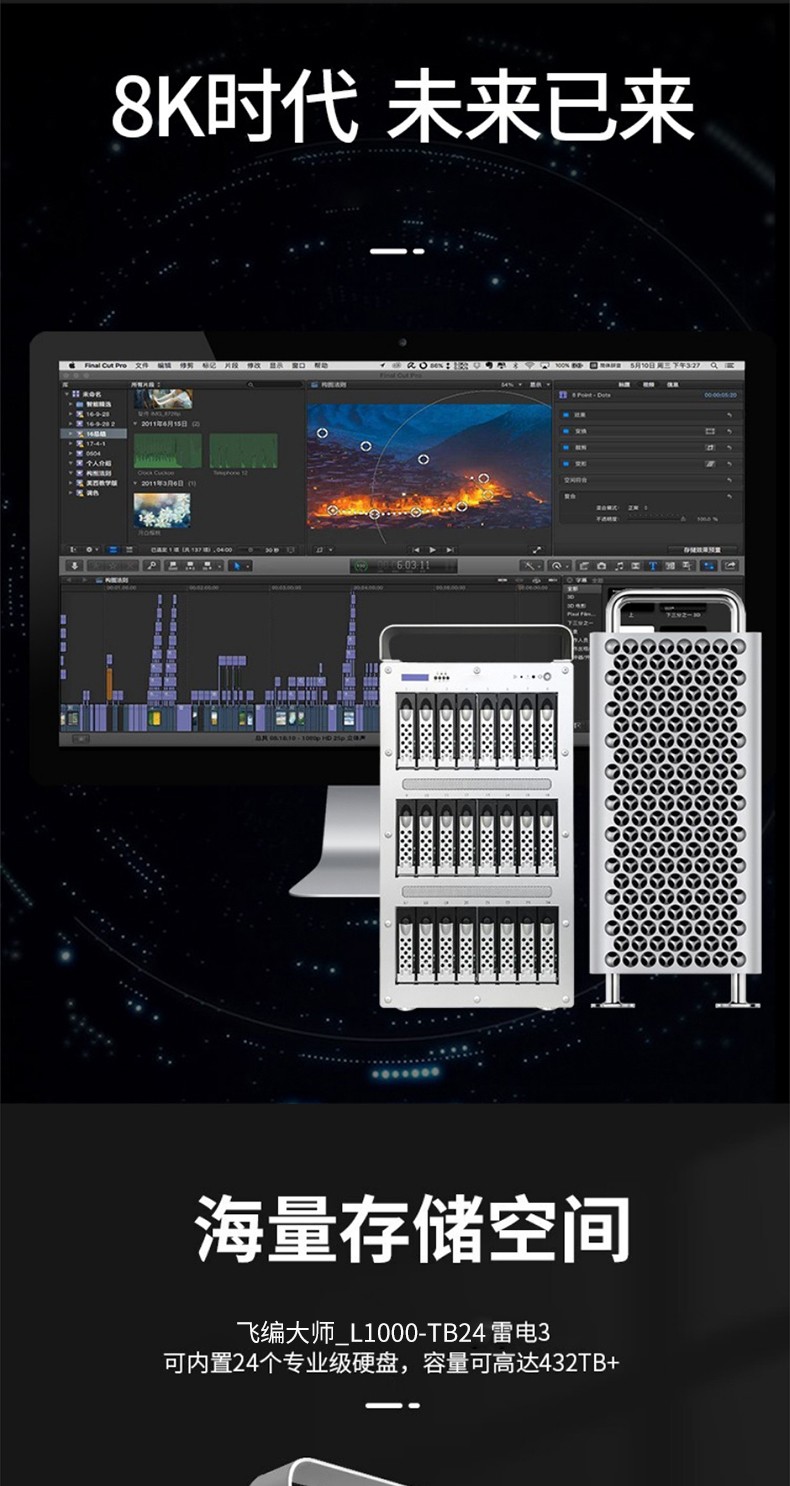This screenshot has height=1486, width=790.
Task: Disable the 效果 section blue checkbox
Action: click(565, 414)
